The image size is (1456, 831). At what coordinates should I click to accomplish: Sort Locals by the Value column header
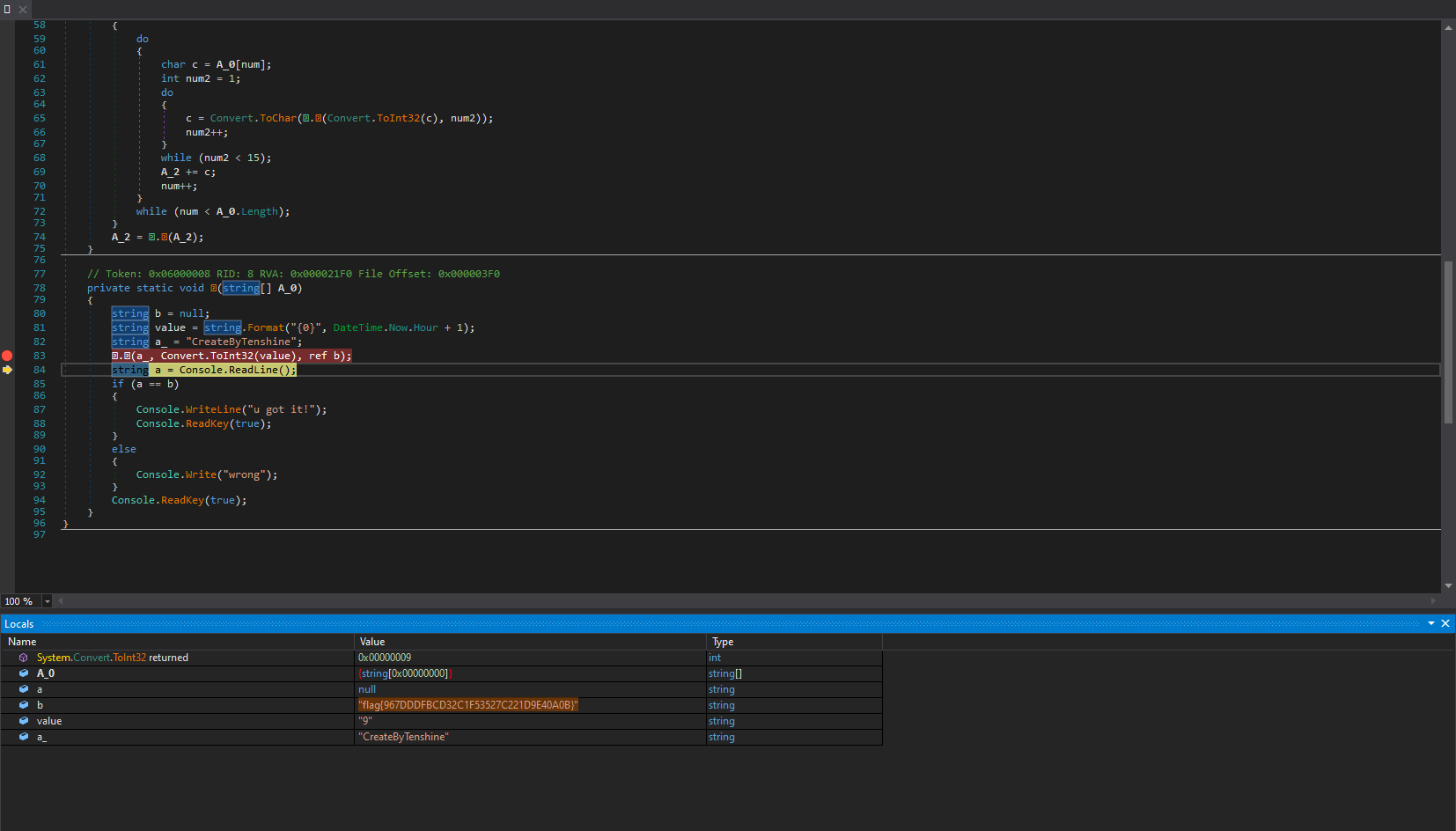point(530,642)
